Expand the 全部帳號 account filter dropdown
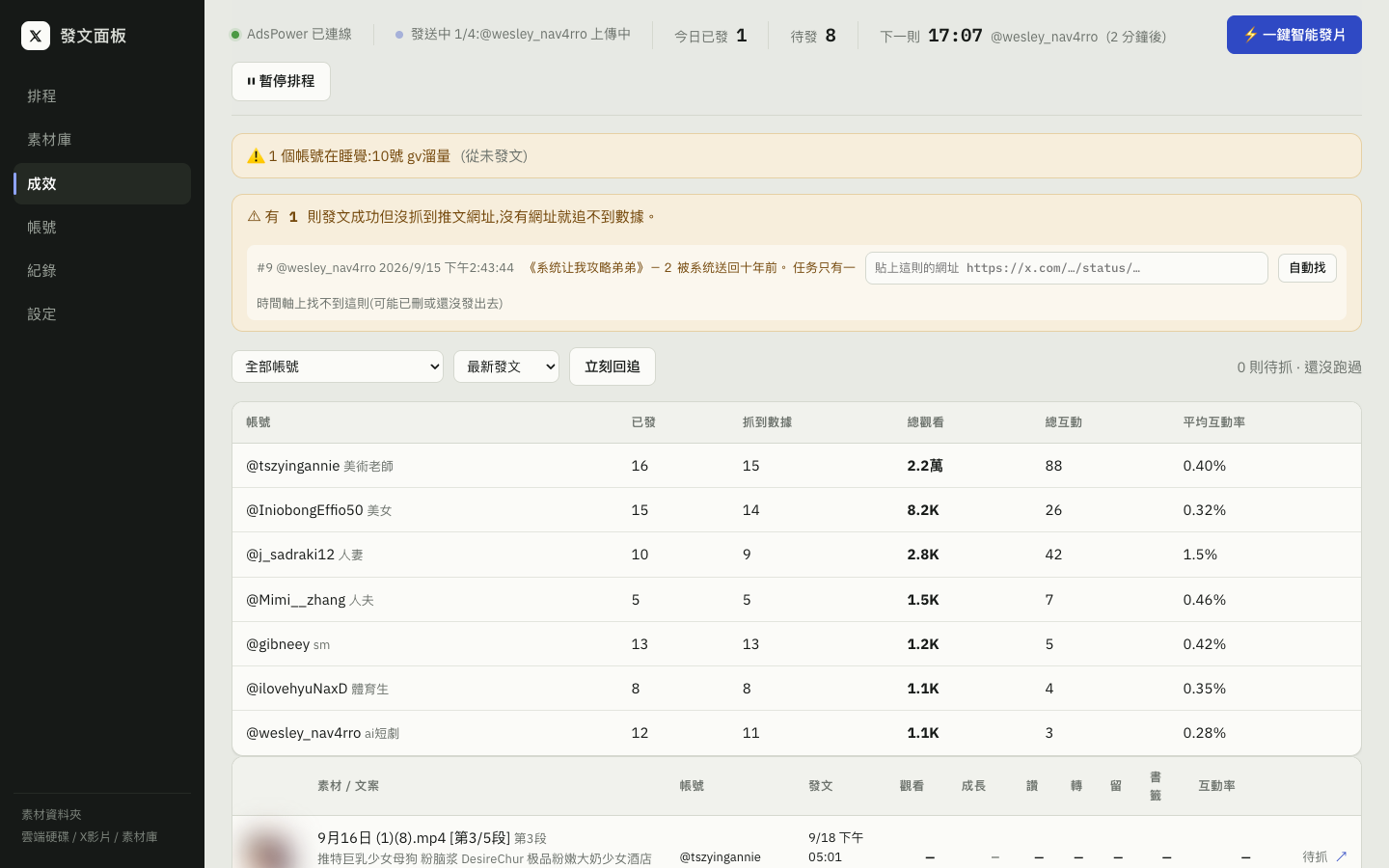 [338, 366]
